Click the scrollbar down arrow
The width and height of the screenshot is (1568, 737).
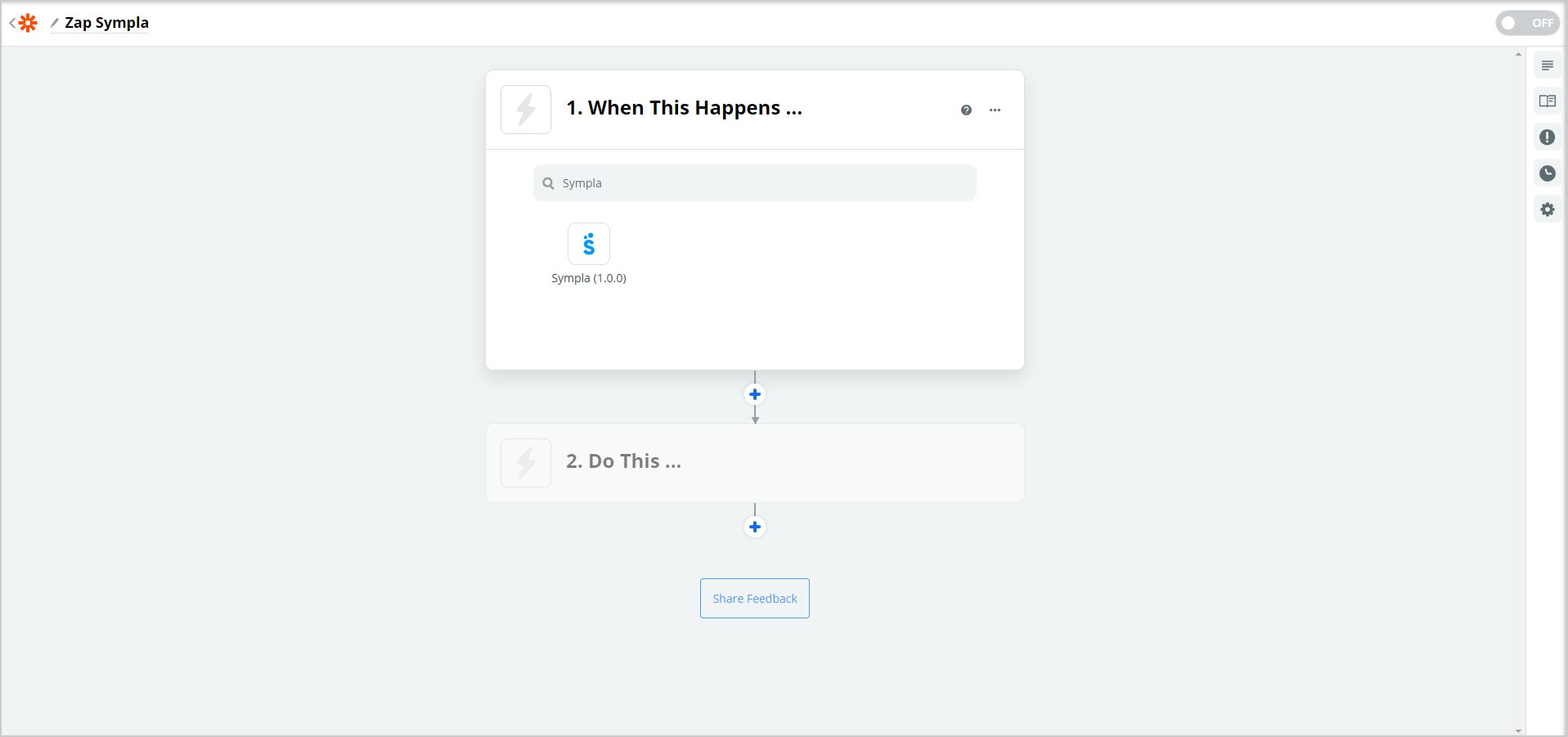[1518, 730]
